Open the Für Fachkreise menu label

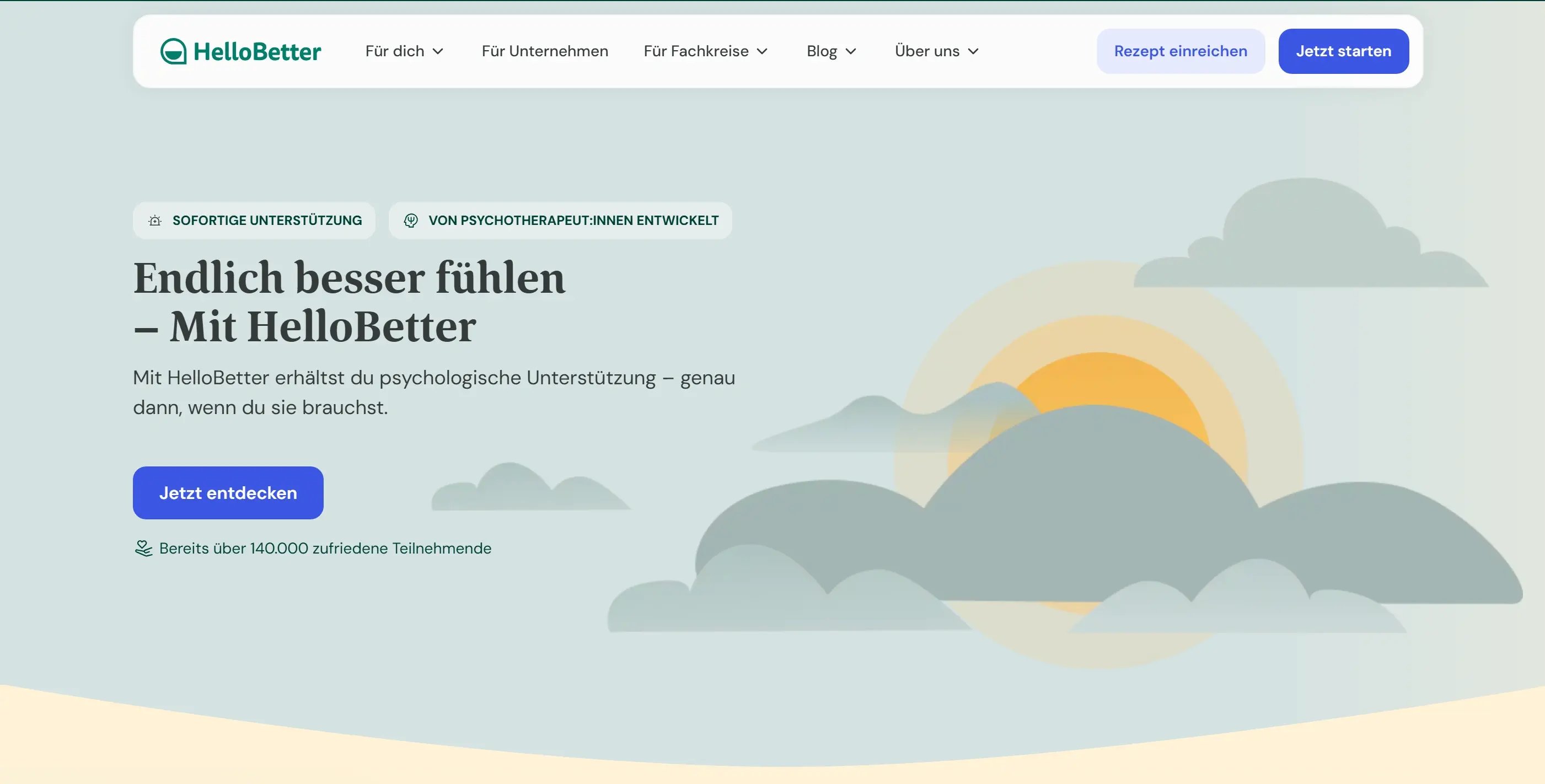696,52
